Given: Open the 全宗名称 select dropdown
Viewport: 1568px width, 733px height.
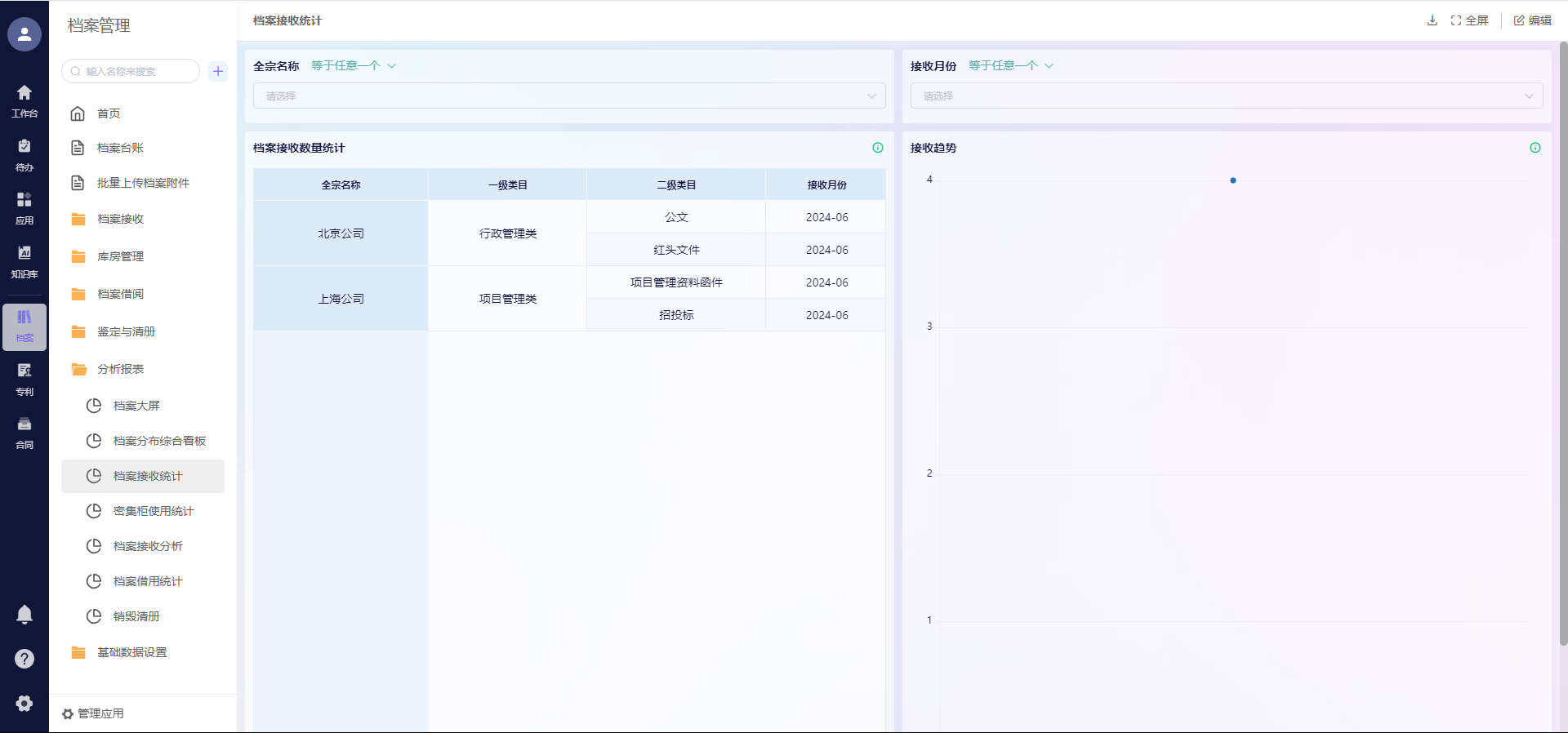Looking at the screenshot, I should click(569, 96).
